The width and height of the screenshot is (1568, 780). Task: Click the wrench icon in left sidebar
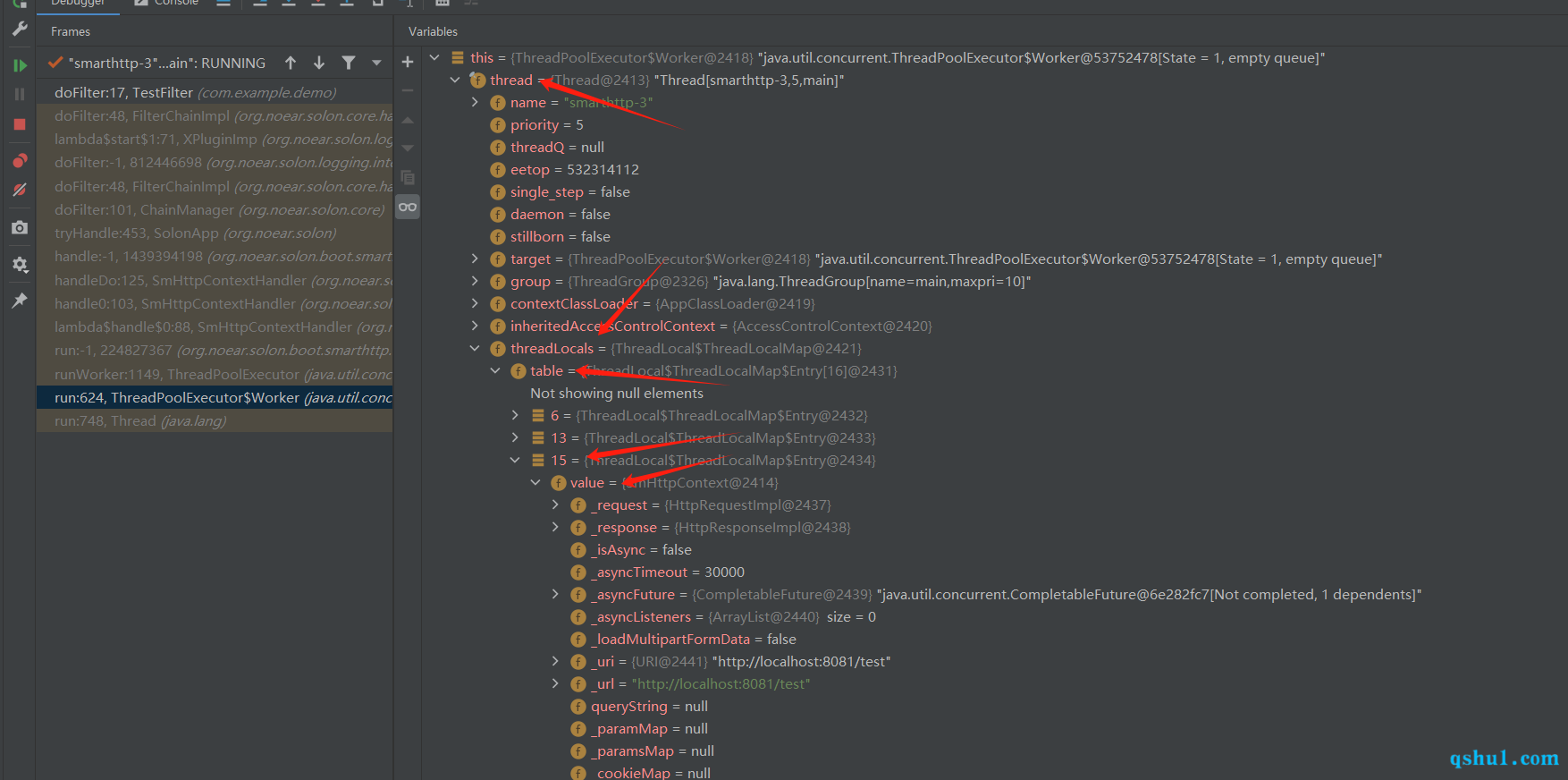pyautogui.click(x=19, y=29)
